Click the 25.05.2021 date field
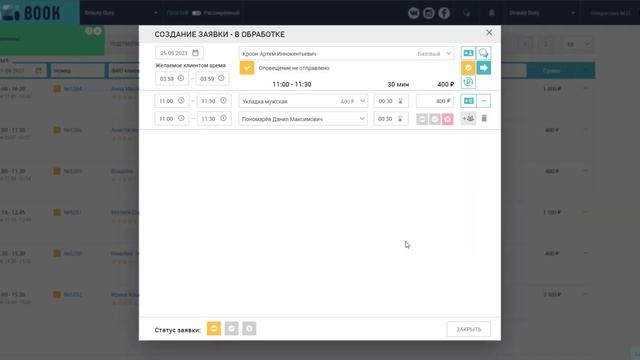 click(179, 53)
